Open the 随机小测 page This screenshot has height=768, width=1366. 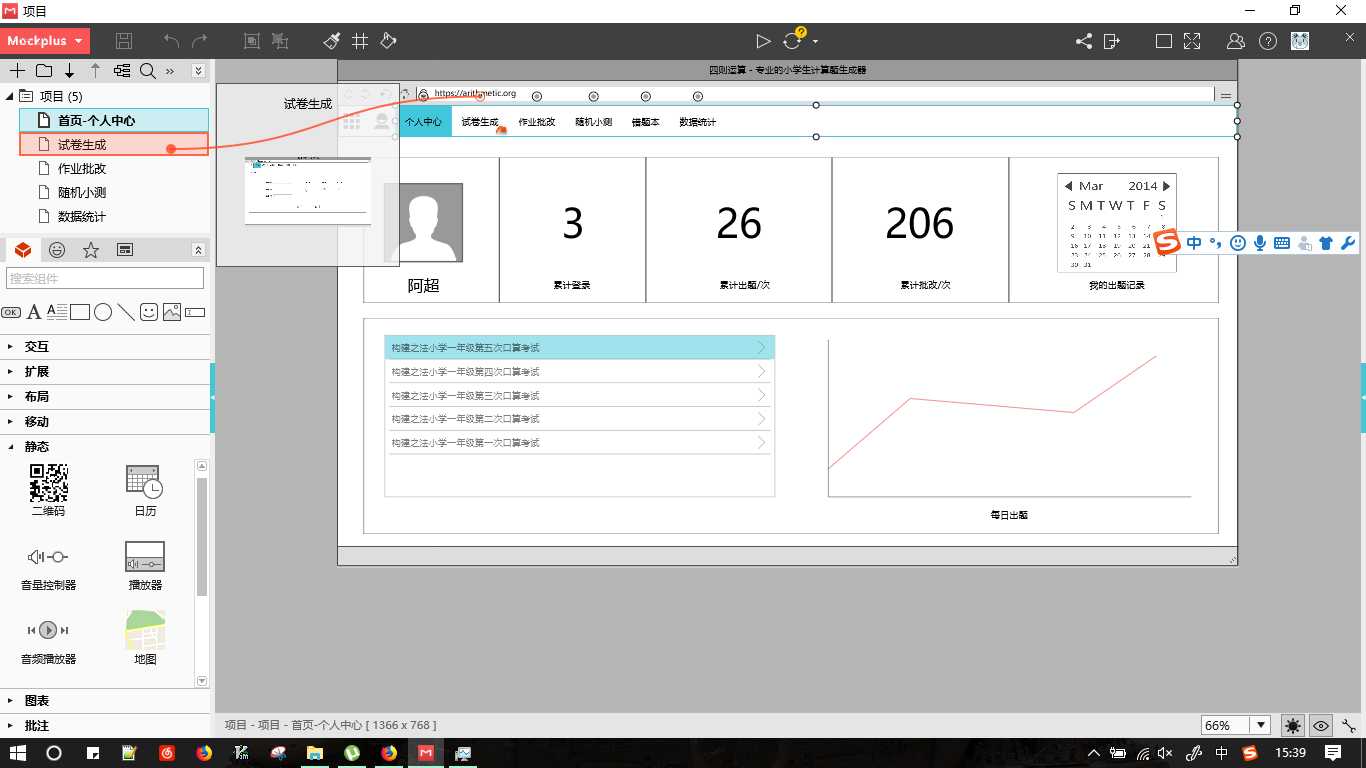[x=82, y=192]
